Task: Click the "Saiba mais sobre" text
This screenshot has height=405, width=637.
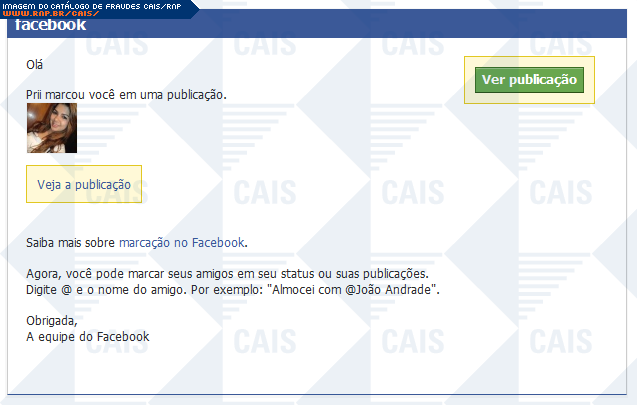Action: coord(71,242)
